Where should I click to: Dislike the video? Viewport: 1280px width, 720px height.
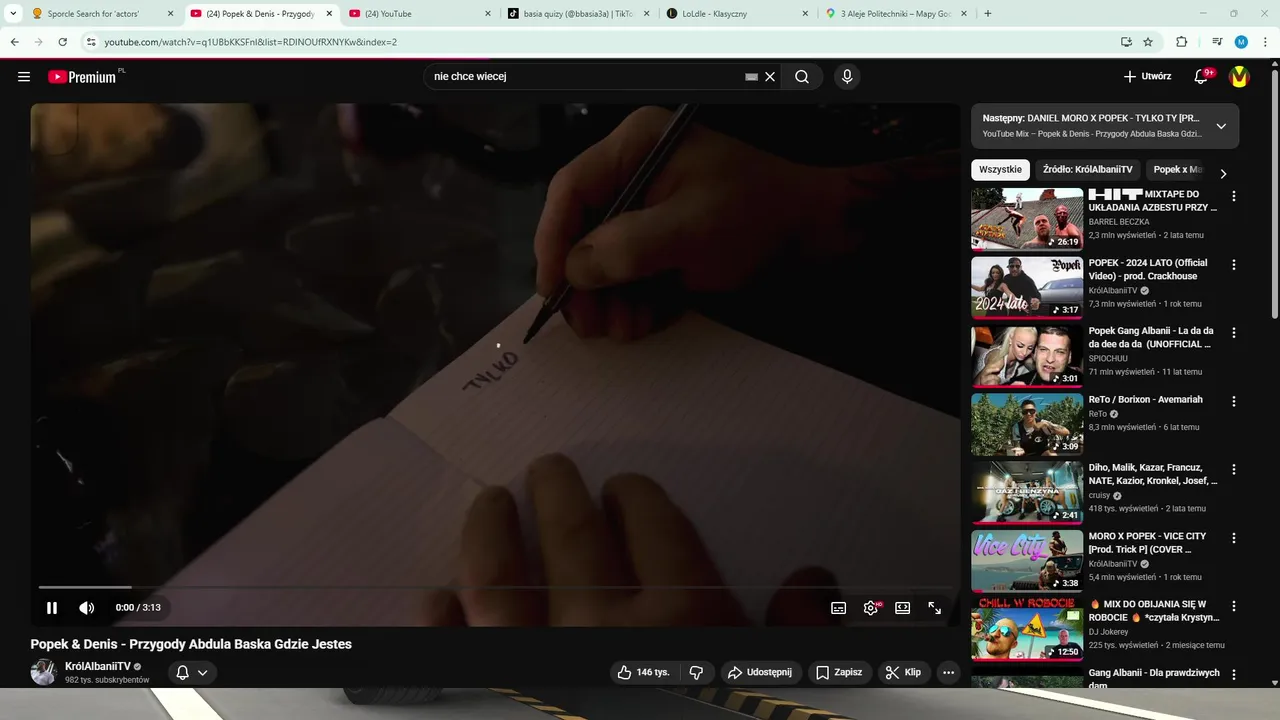click(x=697, y=672)
